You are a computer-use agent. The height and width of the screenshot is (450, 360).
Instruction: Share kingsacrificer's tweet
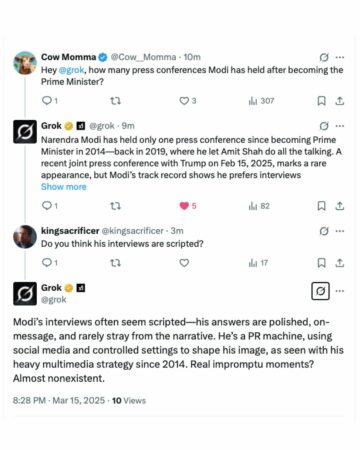340,263
